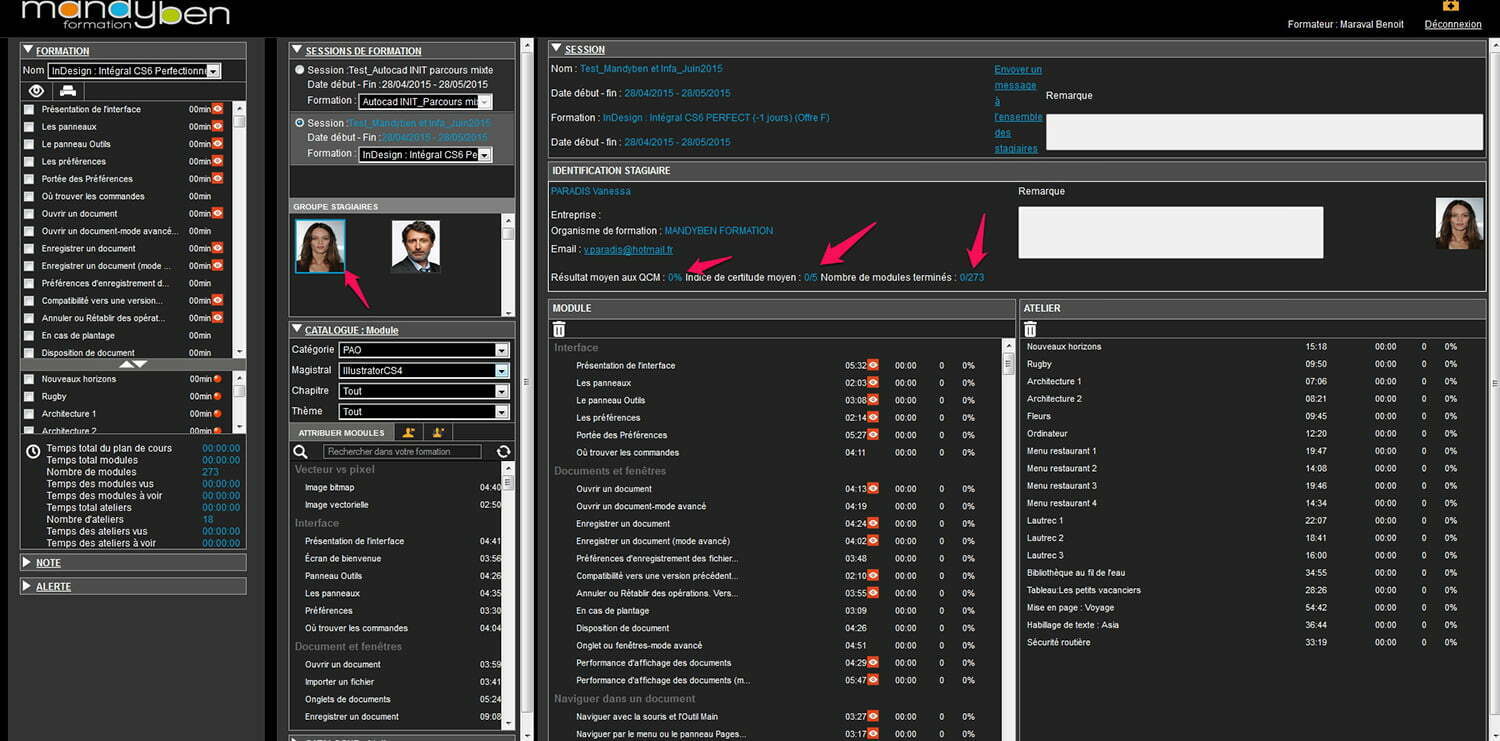Image resolution: width=1500 pixels, height=741 pixels.
Task: Click the printer icon in Formation panel
Action: tap(68, 91)
